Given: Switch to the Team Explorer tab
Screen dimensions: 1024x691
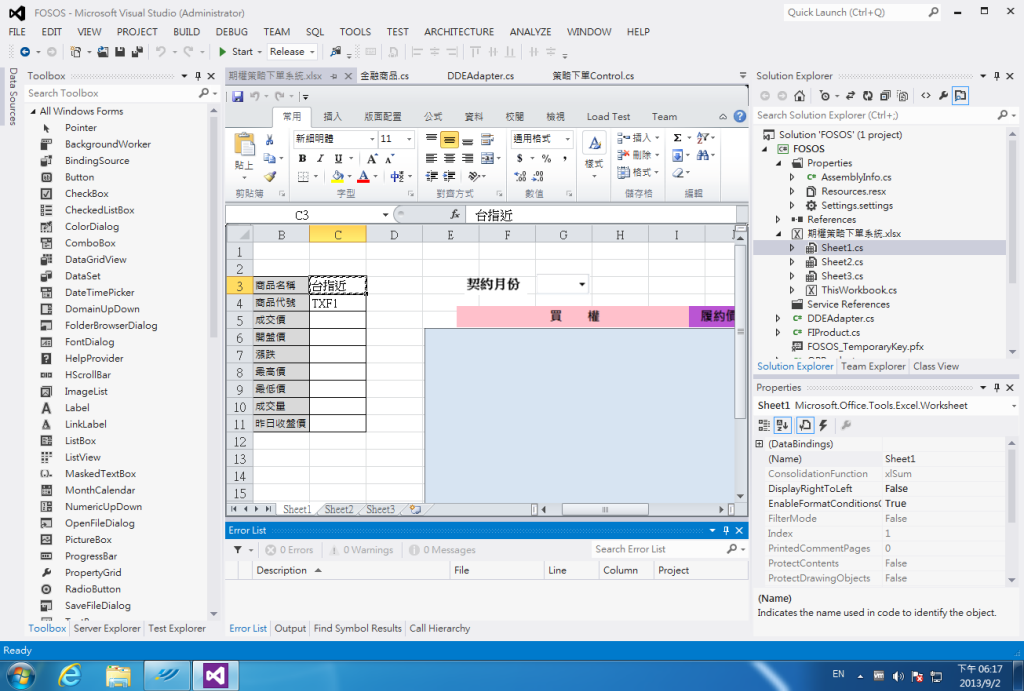Looking at the screenshot, I should point(873,366).
